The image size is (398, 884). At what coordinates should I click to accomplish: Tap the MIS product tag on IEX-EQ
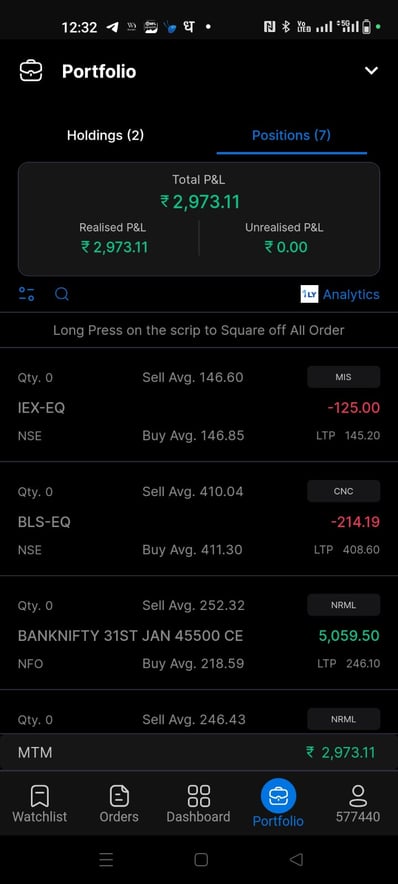(x=343, y=377)
